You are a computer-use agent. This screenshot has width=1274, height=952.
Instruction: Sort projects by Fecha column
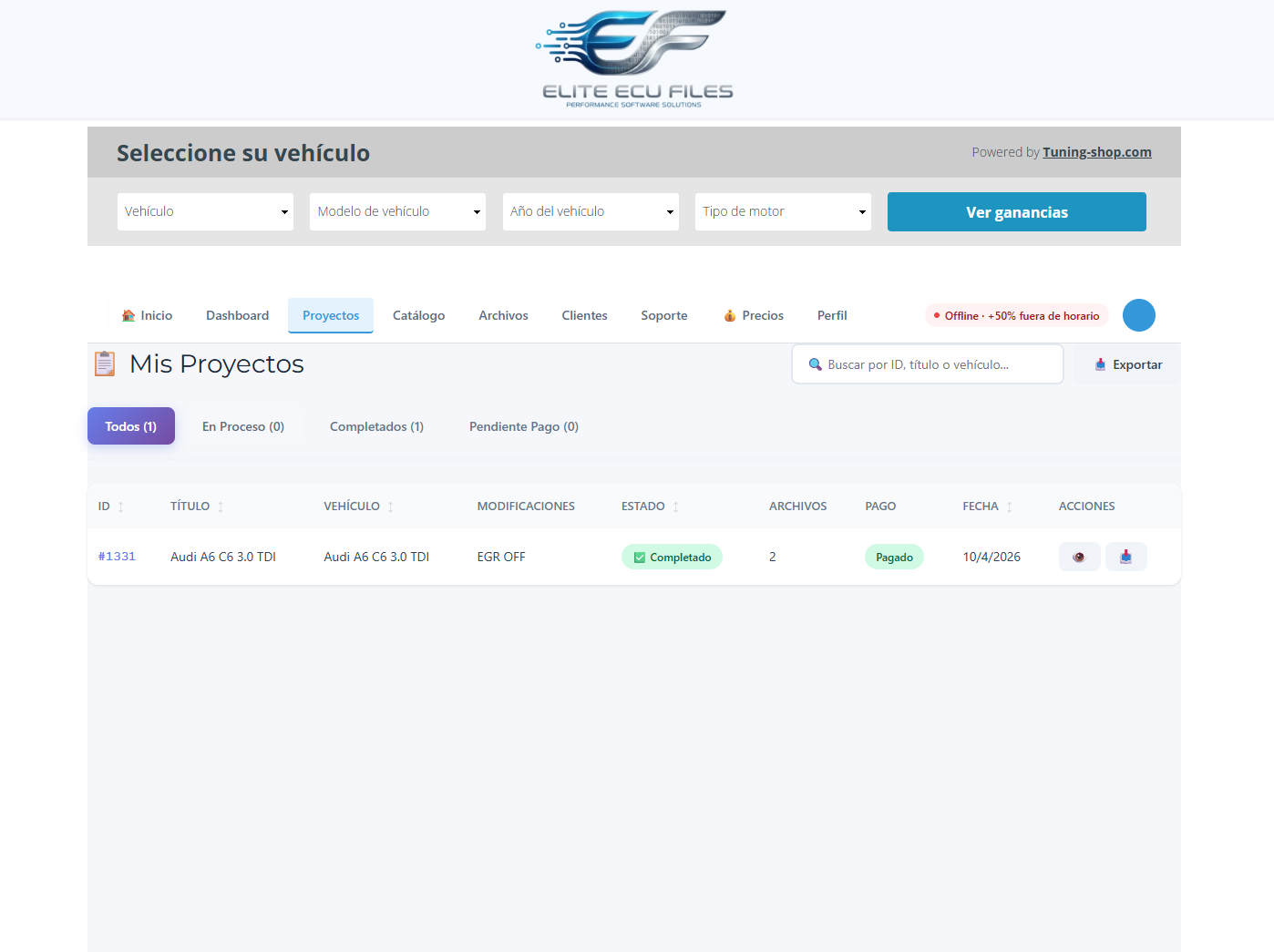pos(1009,507)
